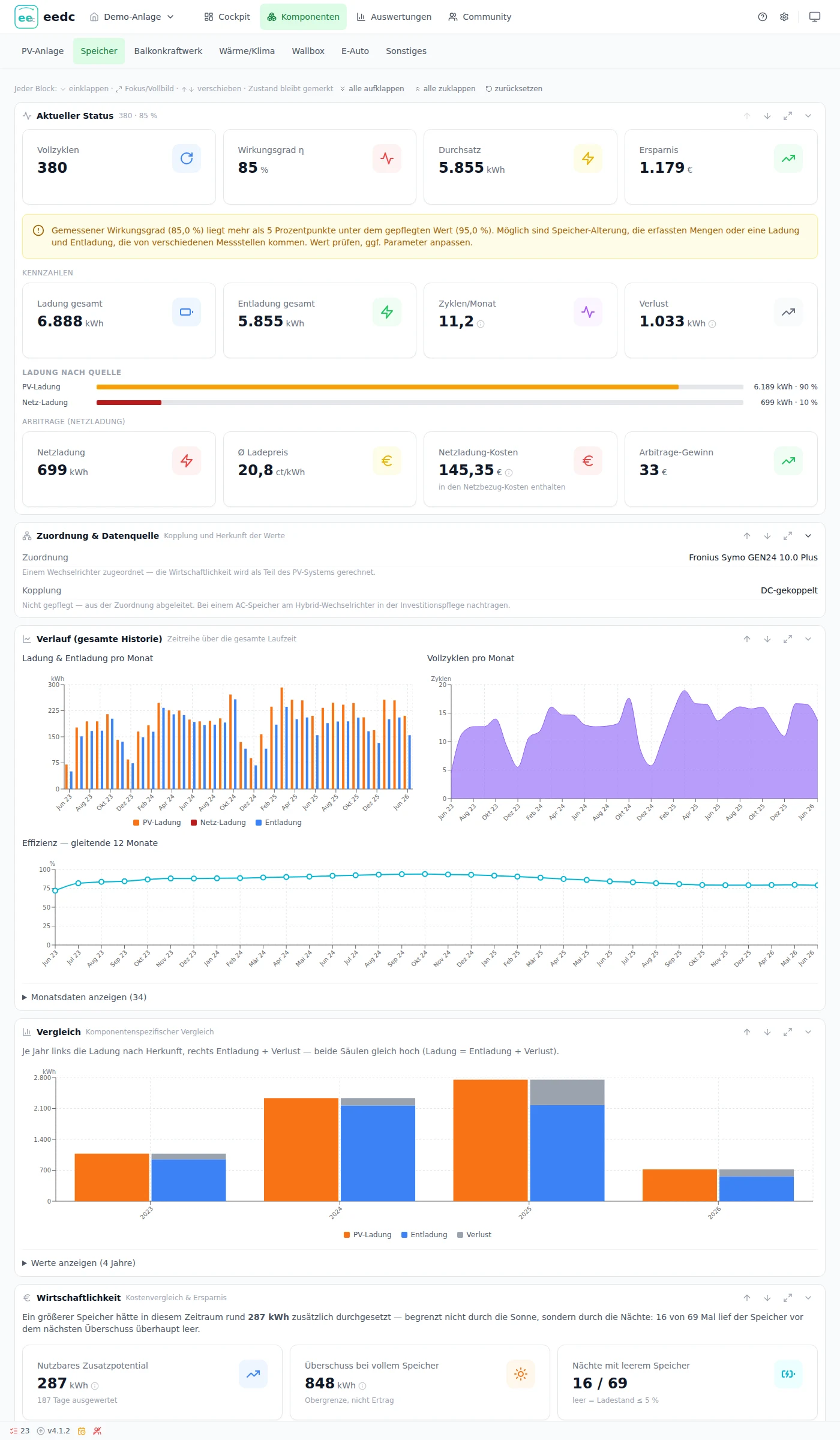Open the Auswertungen menu
Viewport: 840px width, 1440px height.
click(x=394, y=17)
